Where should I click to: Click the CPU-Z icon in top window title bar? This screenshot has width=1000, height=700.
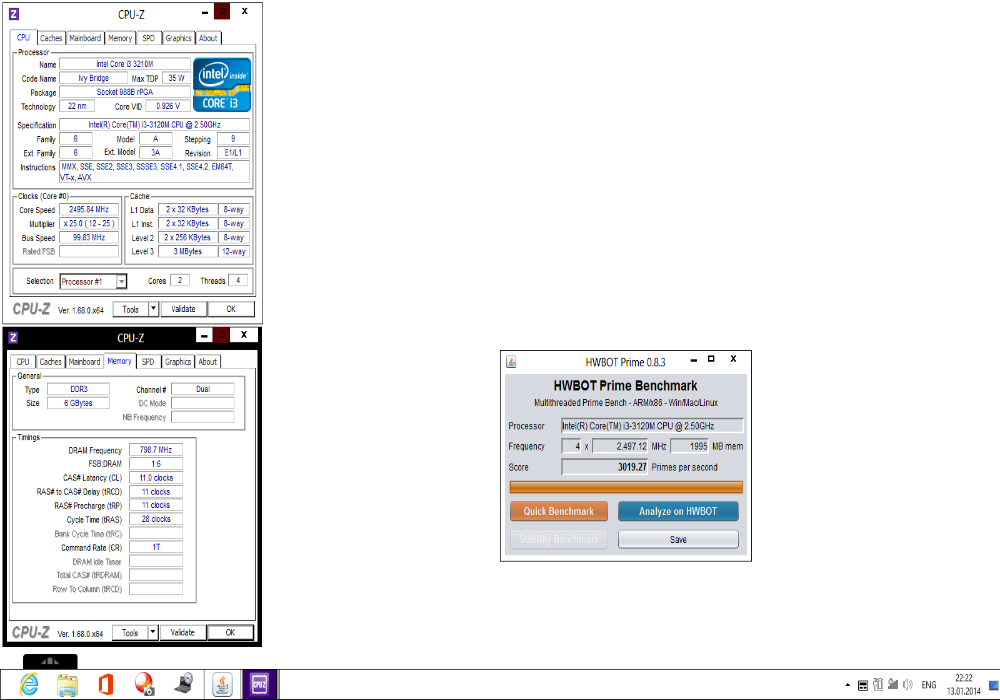tap(13, 13)
